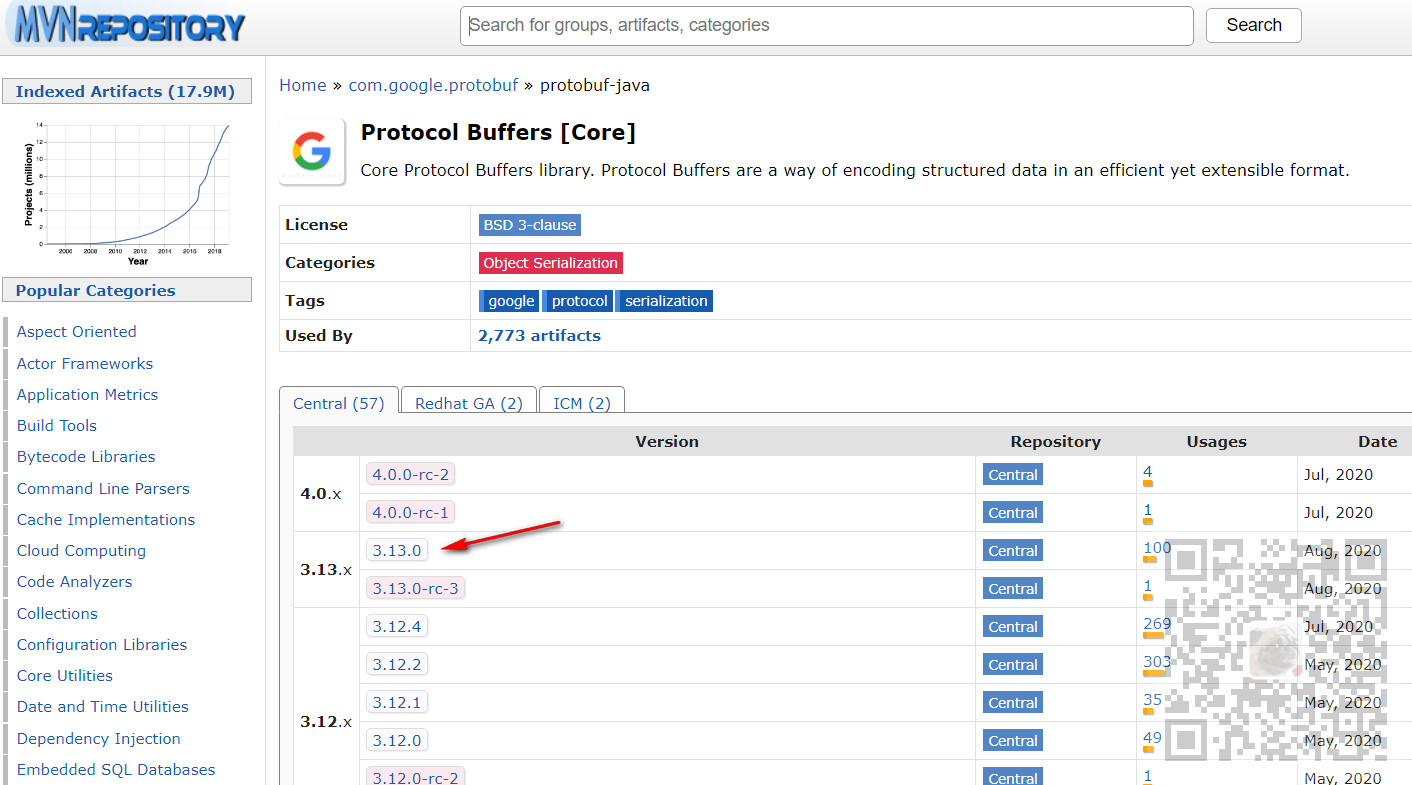Switch to the Central (57) tab
The image size is (1412, 785).
(338, 403)
